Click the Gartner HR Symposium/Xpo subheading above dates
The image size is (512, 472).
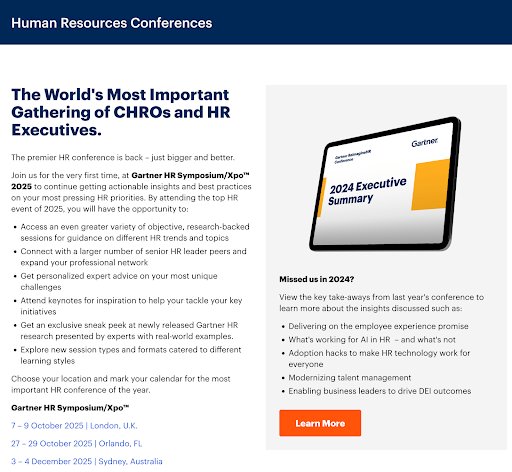(x=70, y=408)
